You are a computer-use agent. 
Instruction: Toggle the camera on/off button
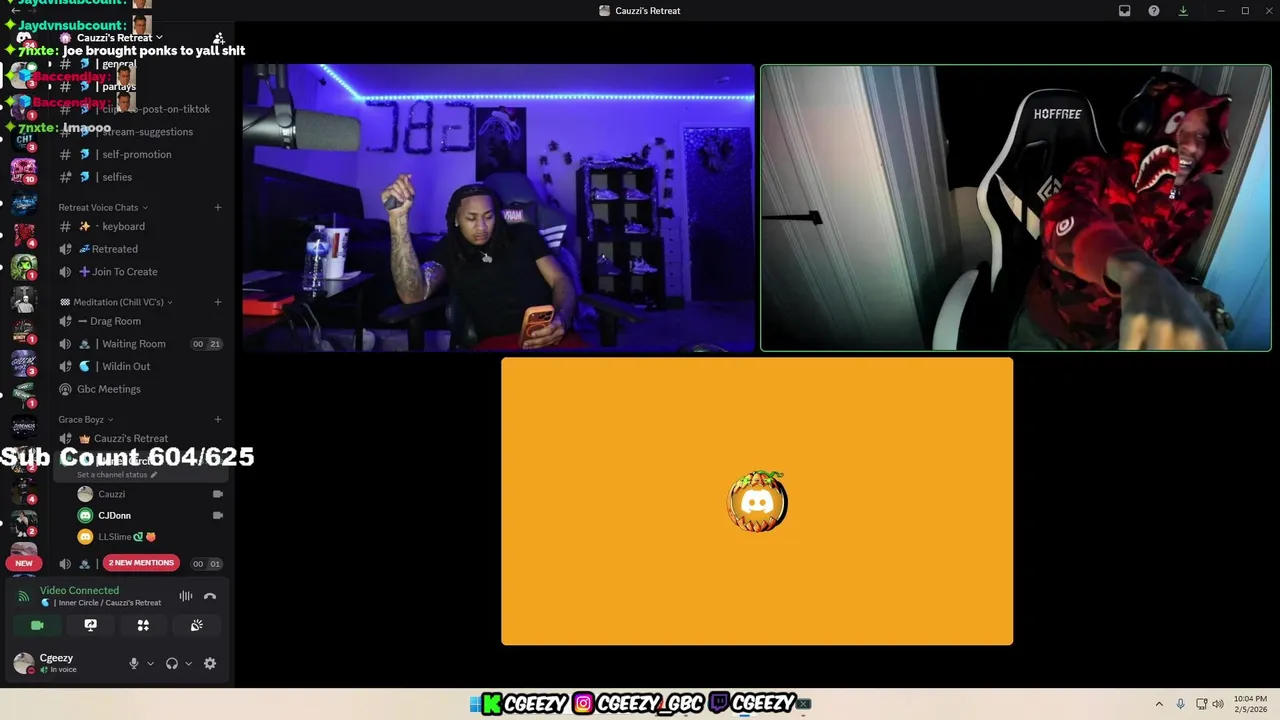click(x=37, y=625)
